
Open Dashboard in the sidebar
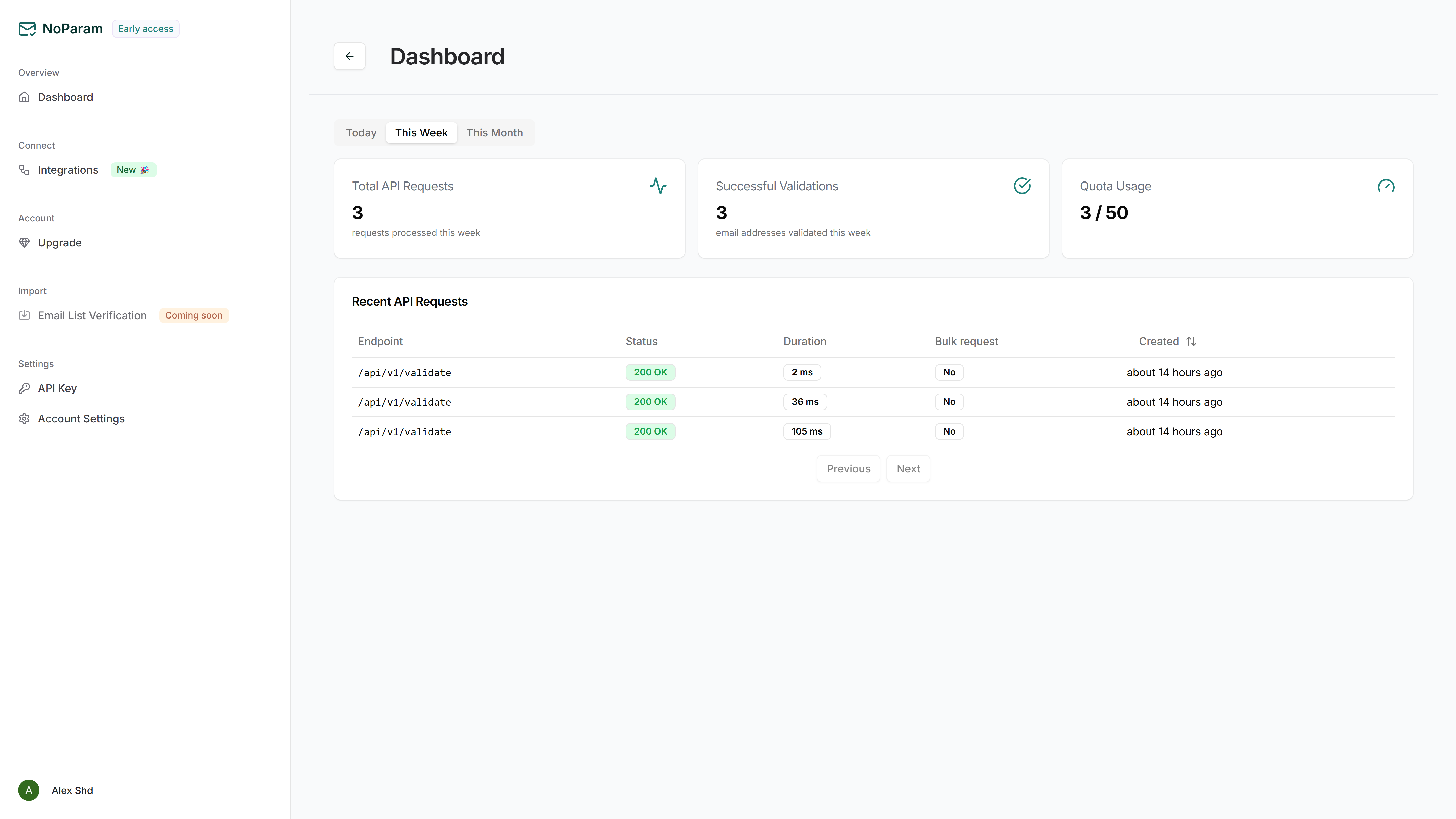pyautogui.click(x=65, y=97)
